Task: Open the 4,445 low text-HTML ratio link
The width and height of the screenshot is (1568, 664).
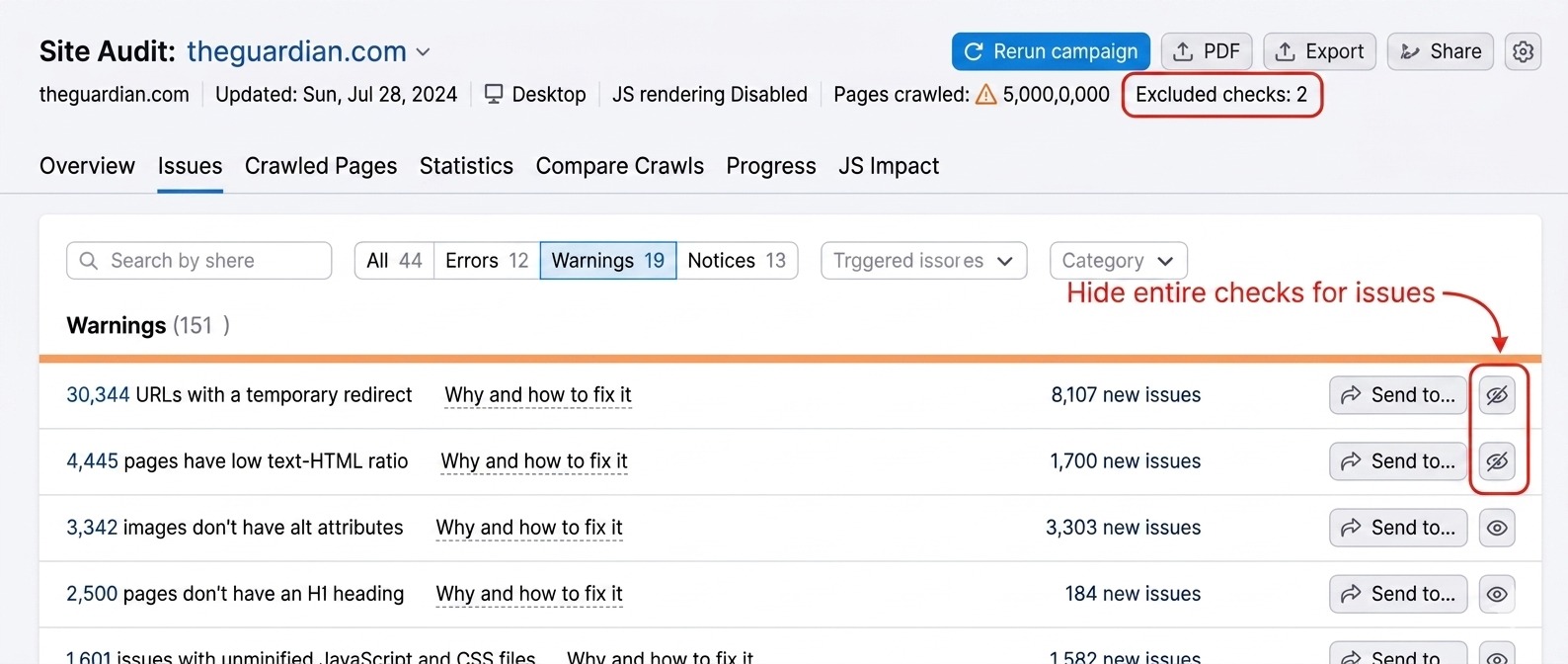Action: point(92,461)
